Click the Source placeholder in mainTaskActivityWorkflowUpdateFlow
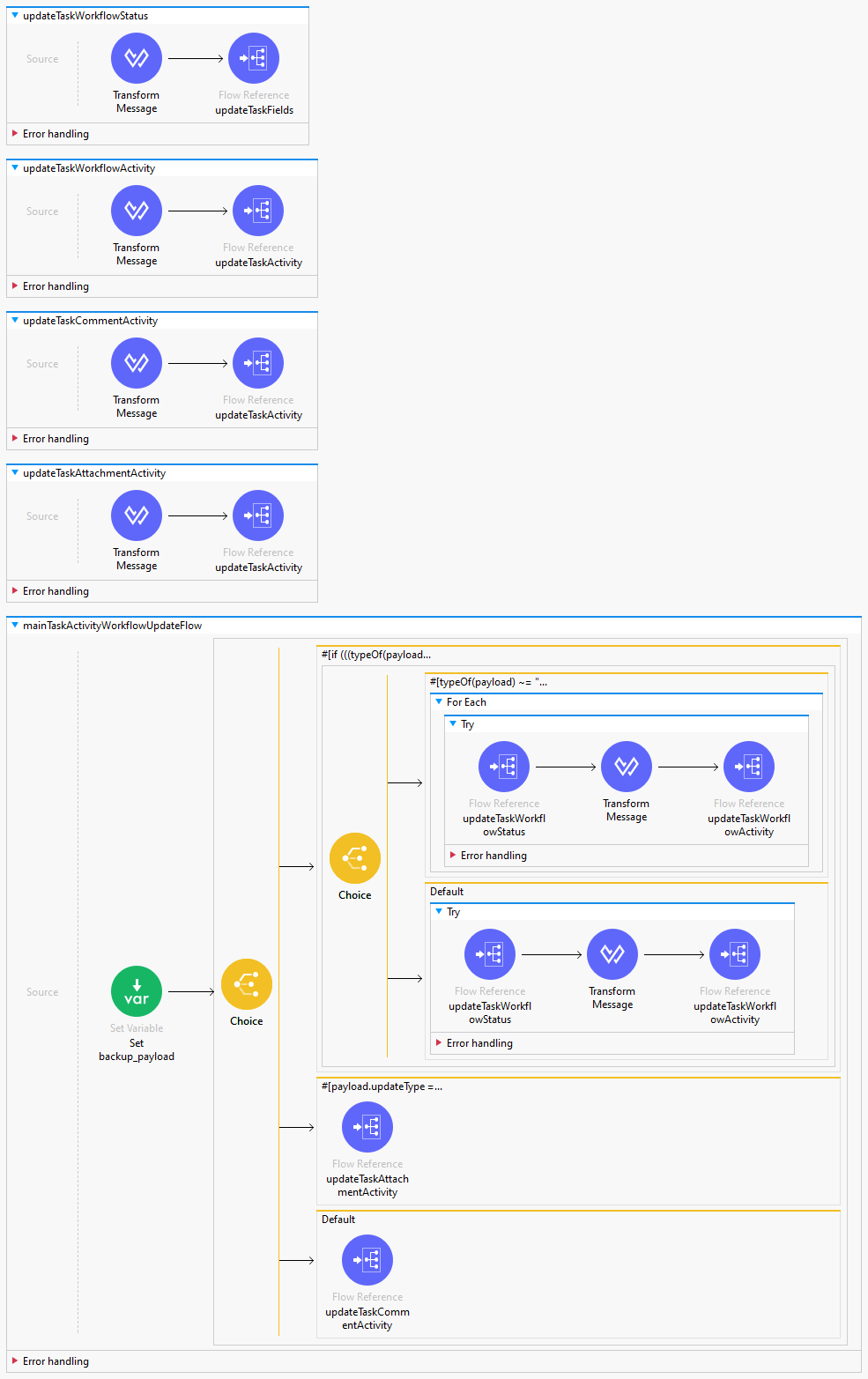Viewport: 868px width, 1379px height. (x=42, y=992)
